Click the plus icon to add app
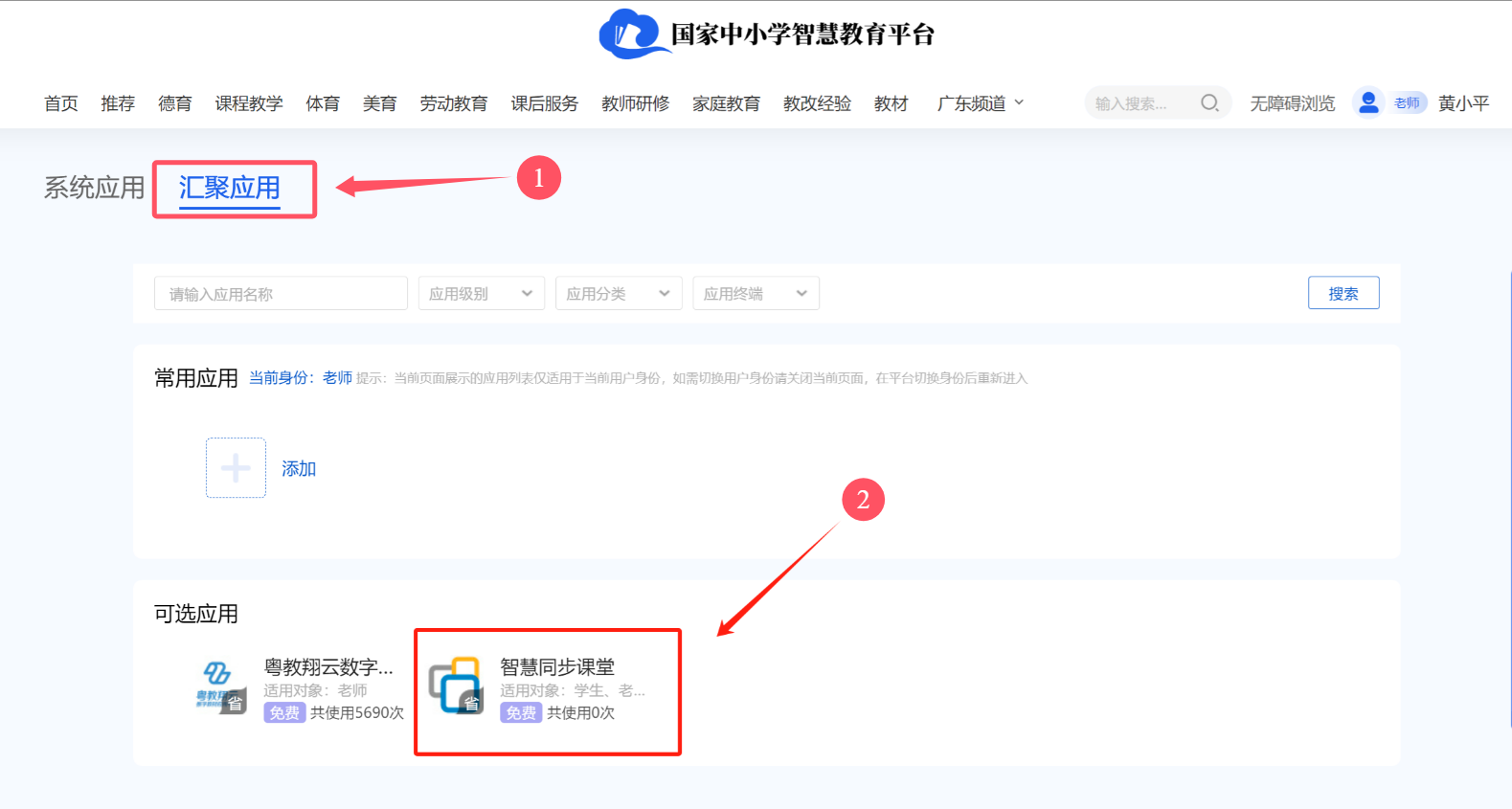Screen dimensions: 1512x809 tap(236, 468)
